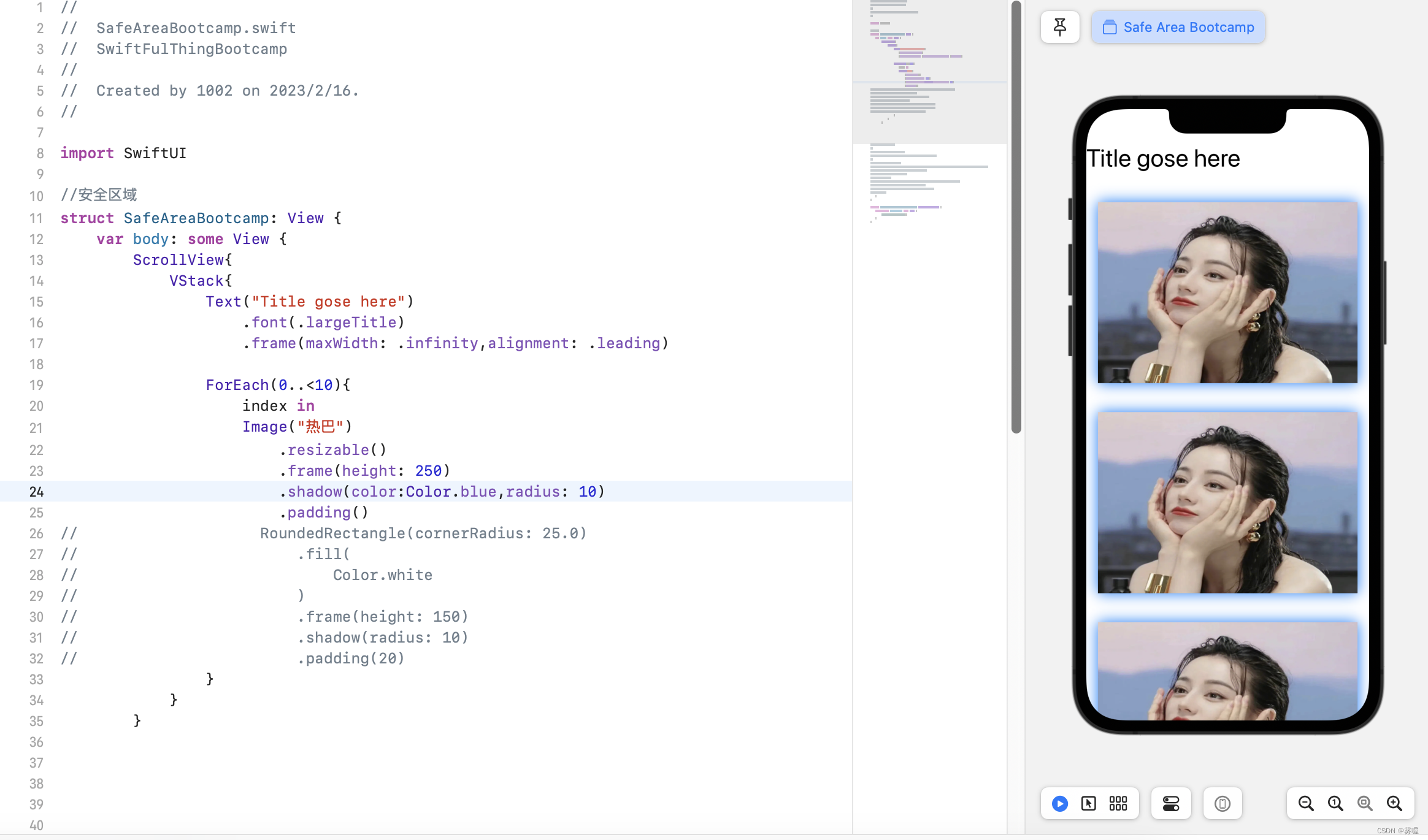Start the live preview mode

coord(1059,803)
